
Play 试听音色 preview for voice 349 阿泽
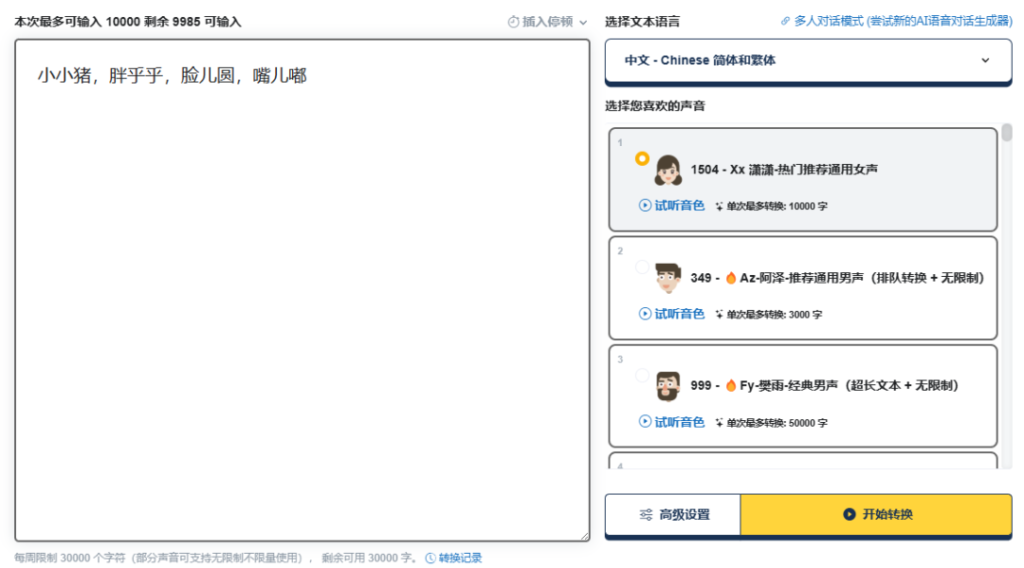671,314
